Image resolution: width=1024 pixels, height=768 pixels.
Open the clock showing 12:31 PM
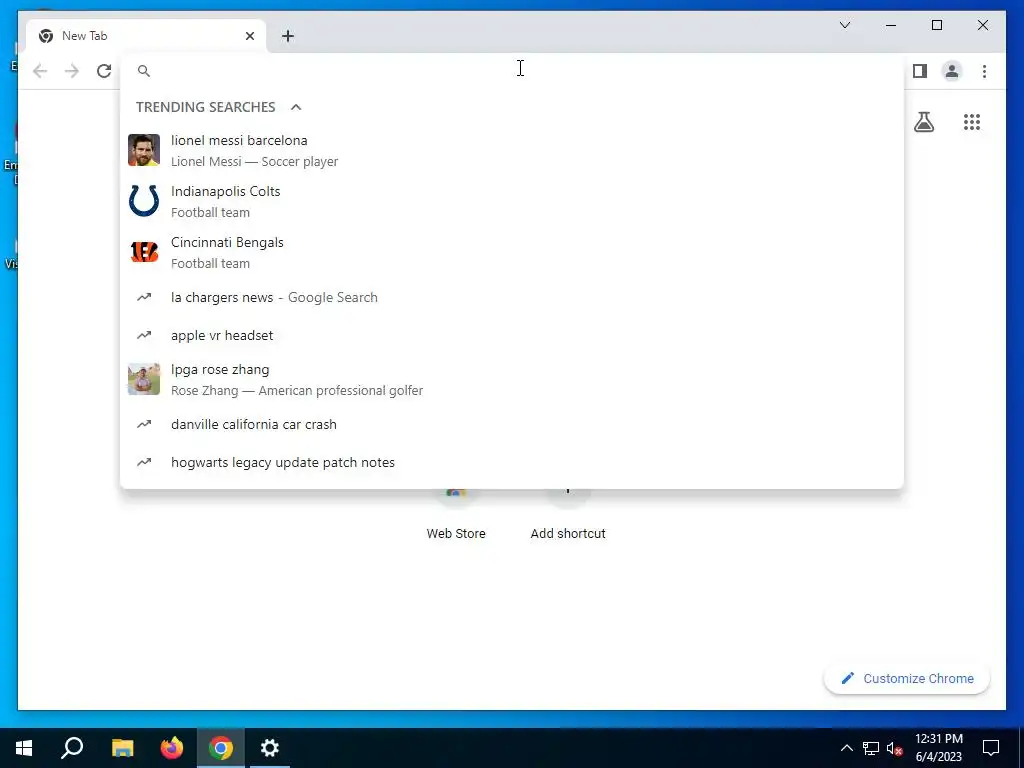938,748
